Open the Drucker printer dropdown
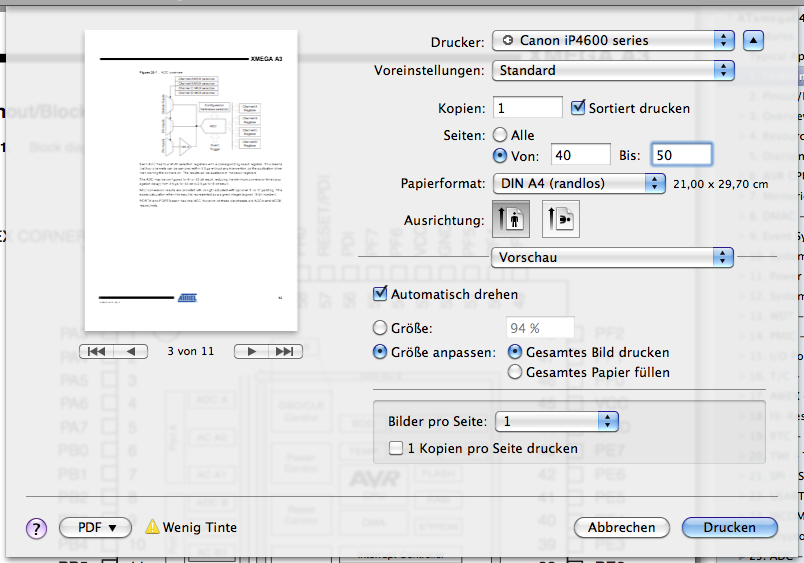 613,41
